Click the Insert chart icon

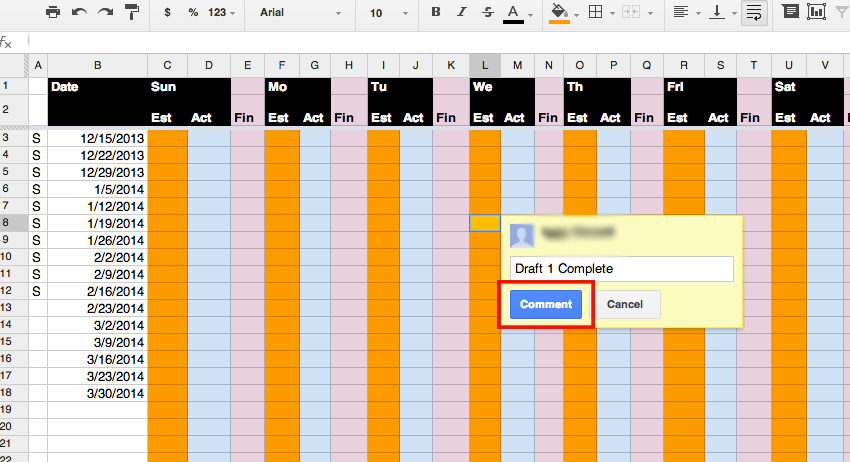pyautogui.click(x=816, y=11)
